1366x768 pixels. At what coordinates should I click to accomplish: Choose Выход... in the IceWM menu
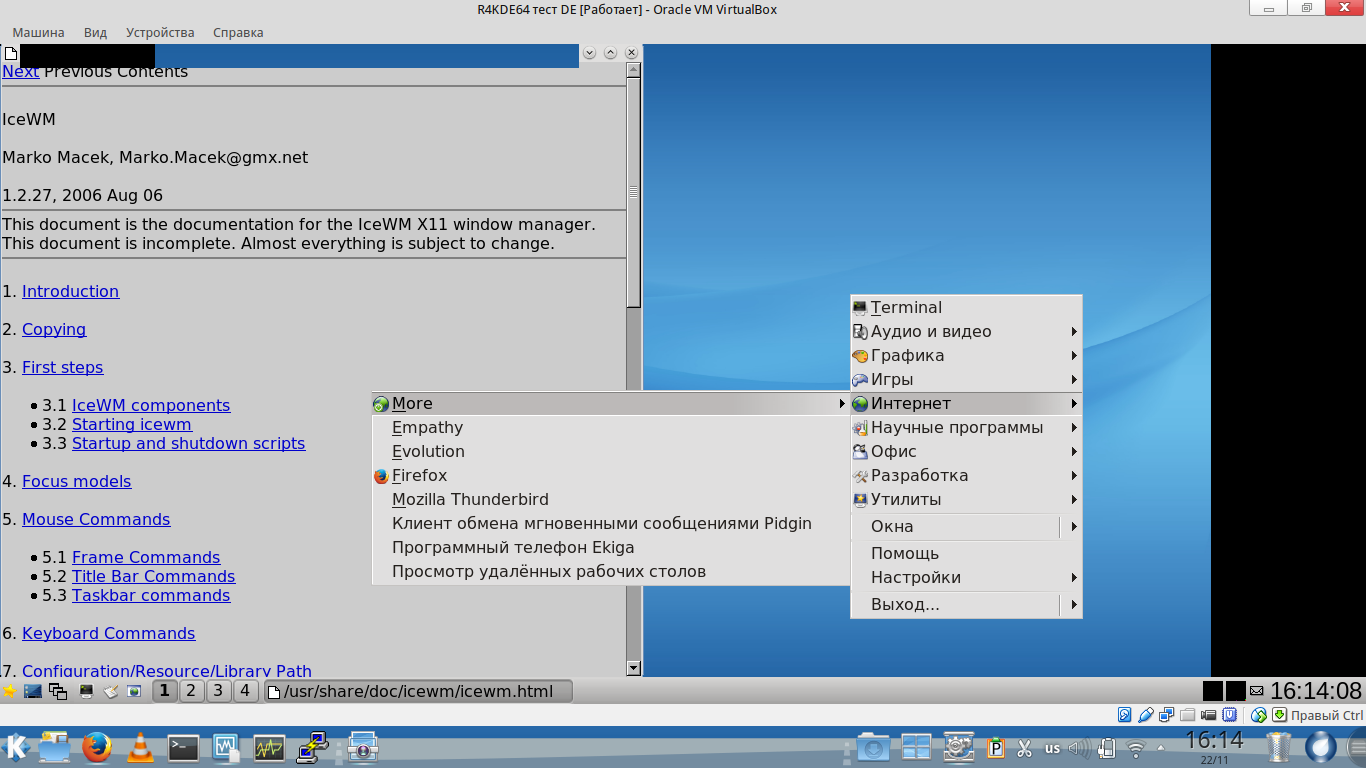tap(966, 605)
